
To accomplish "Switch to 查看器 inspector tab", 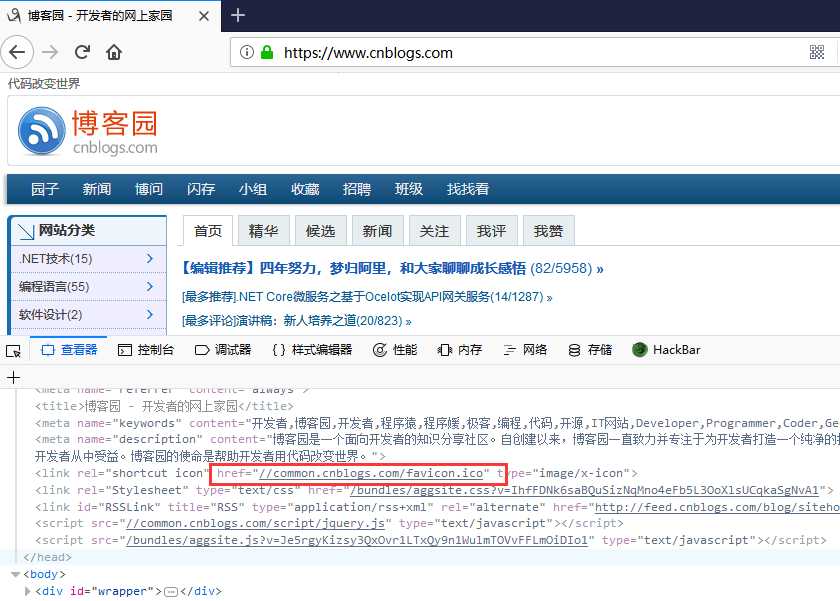I will click(x=69, y=350).
